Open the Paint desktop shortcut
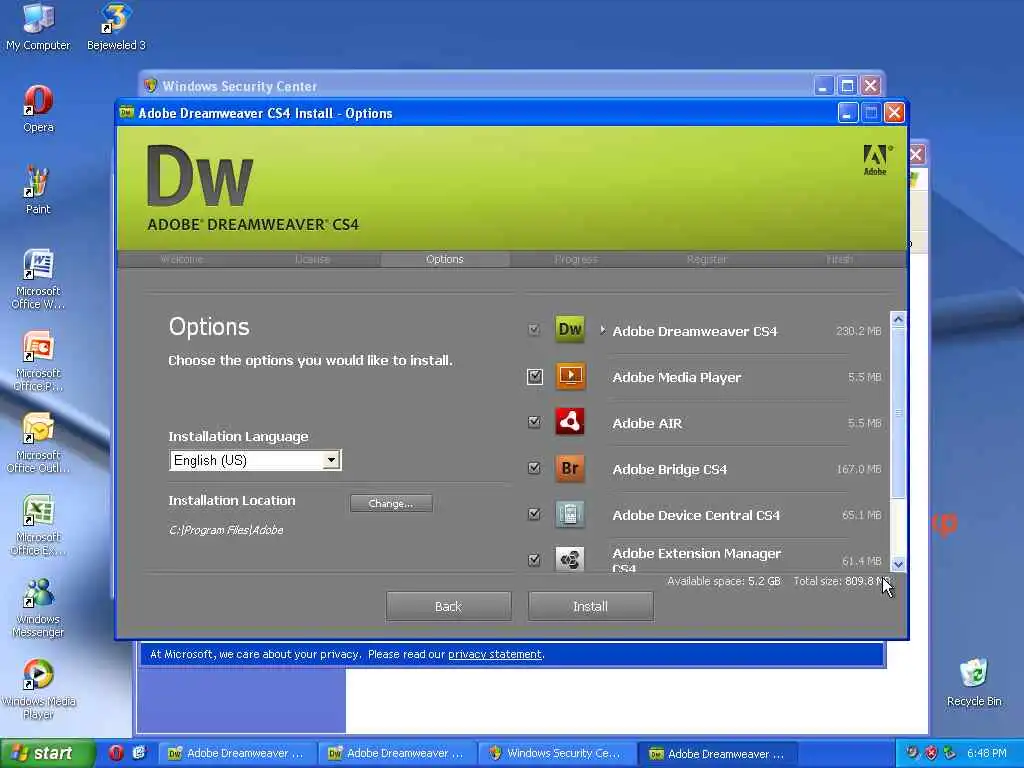 coord(38,190)
